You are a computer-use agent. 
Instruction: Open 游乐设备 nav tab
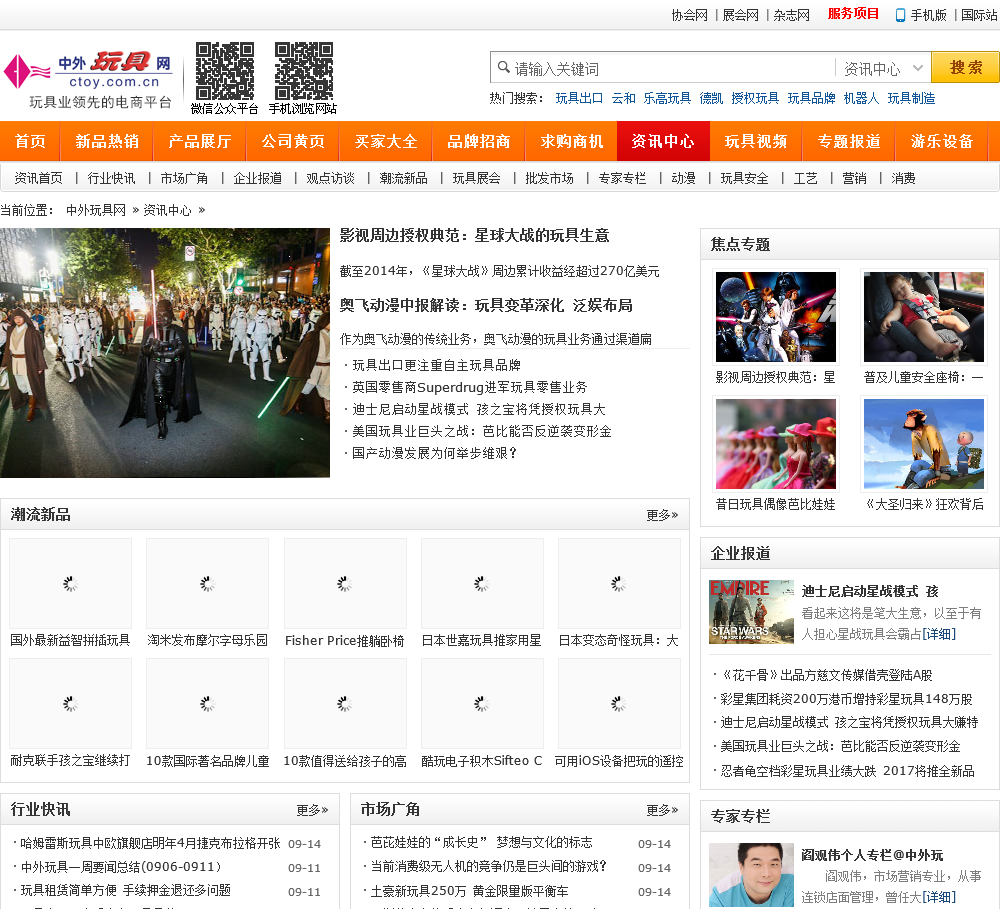tap(942, 141)
